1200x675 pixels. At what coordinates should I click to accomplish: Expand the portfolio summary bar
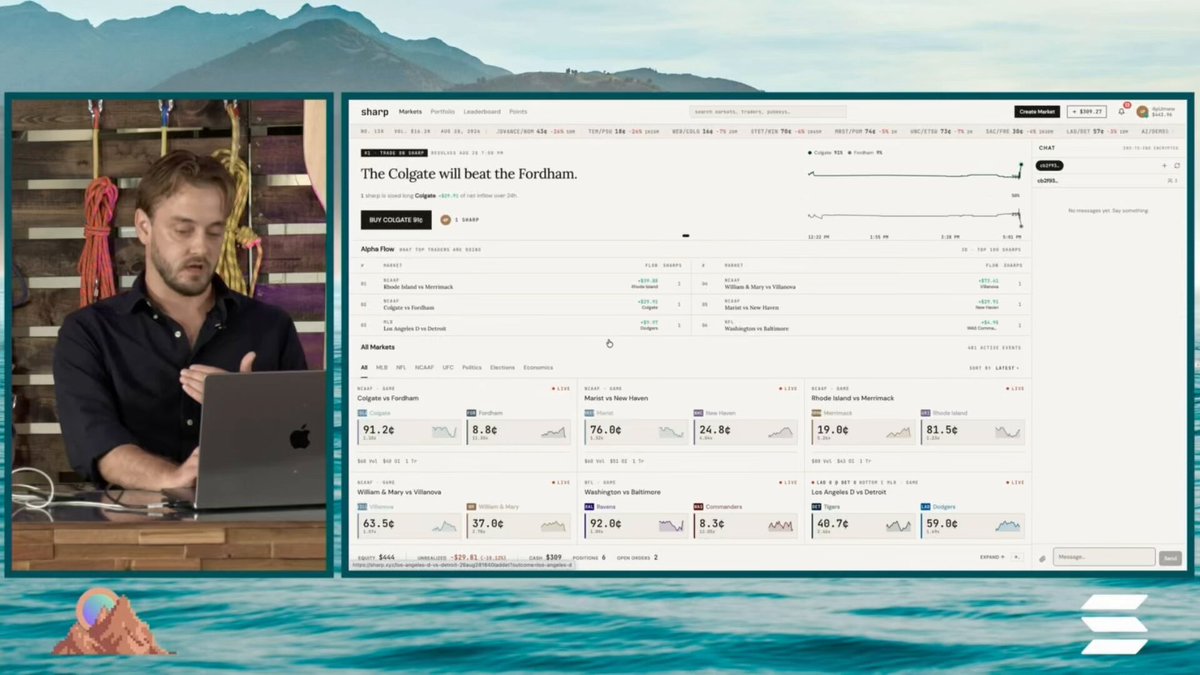point(993,557)
